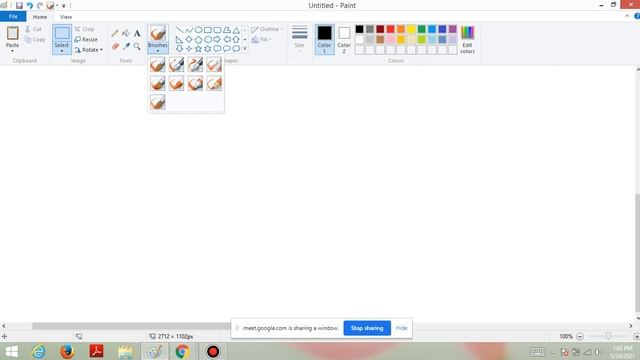Activate Color 1 foreground box
This screenshot has height=360, width=640.
click(x=324, y=40)
